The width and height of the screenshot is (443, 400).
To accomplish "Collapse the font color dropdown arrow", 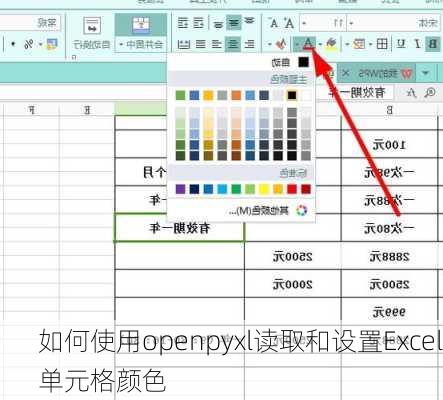I will 297,44.
